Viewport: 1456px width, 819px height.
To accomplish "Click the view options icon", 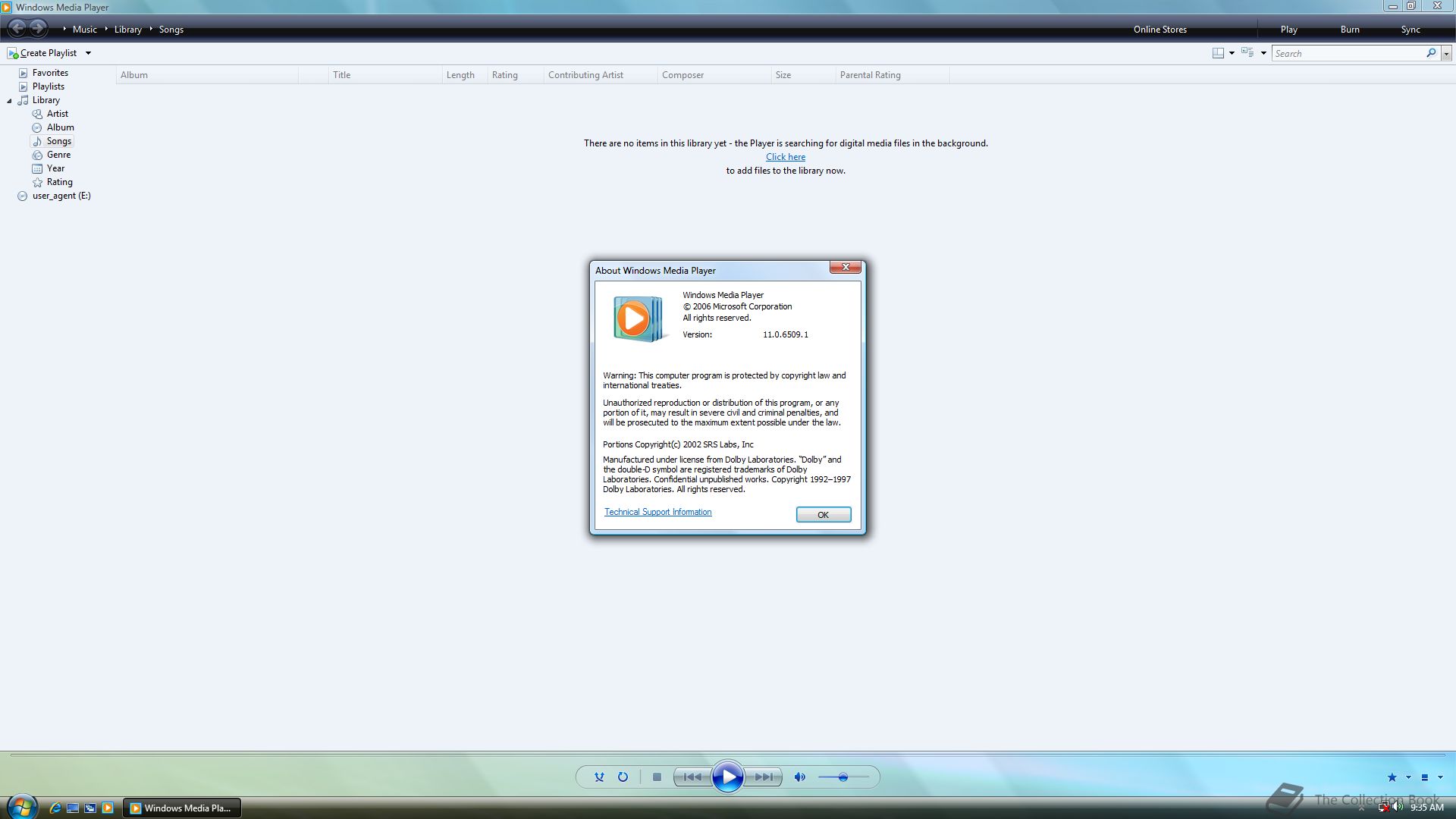I will point(1247,53).
